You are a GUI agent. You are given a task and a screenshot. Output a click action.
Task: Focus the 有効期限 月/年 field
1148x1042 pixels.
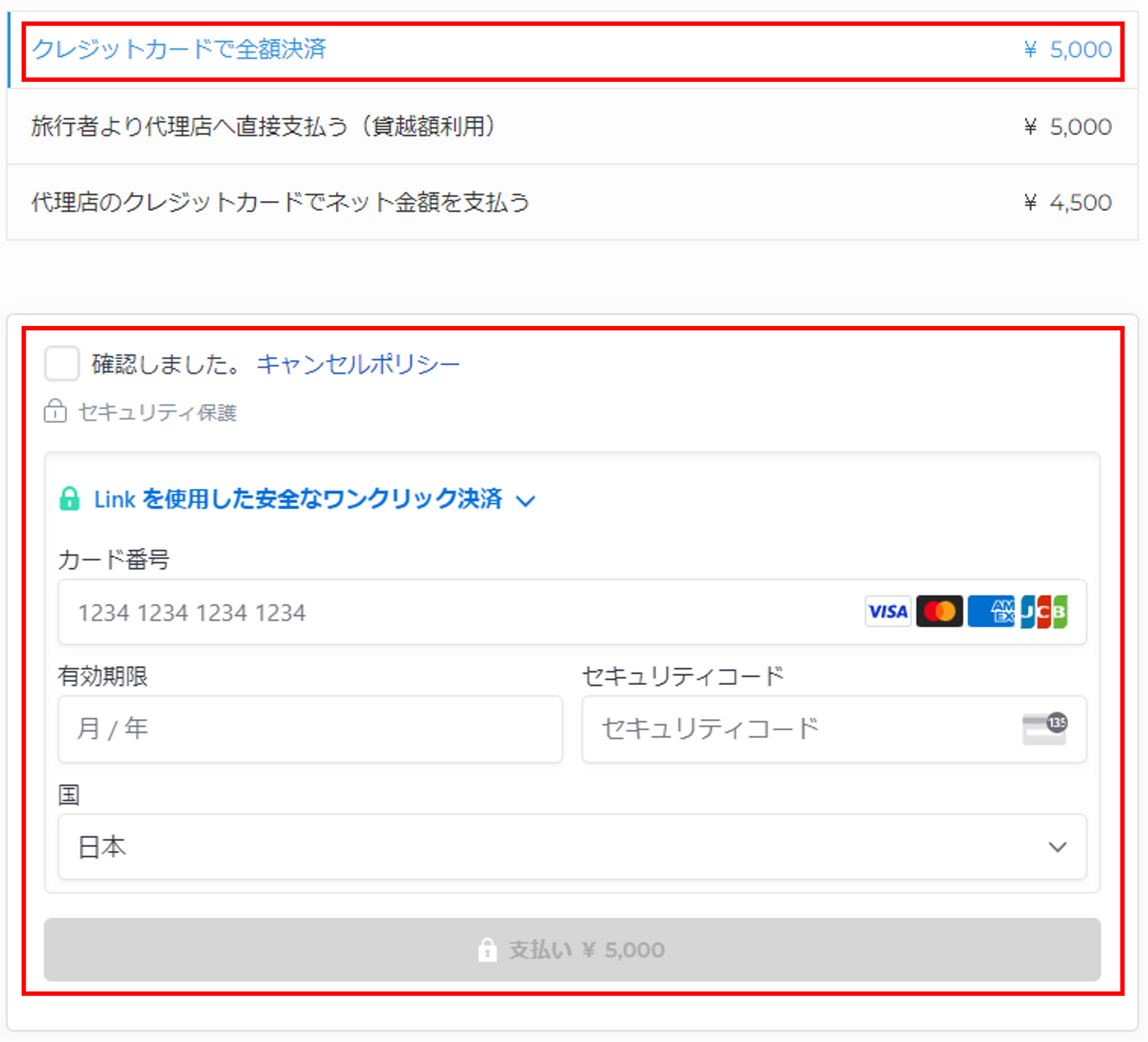point(310,729)
